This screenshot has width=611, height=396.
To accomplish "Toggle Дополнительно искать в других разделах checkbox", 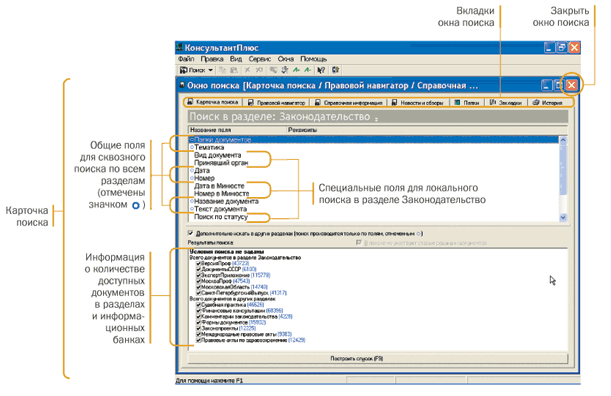I will tap(191, 233).
